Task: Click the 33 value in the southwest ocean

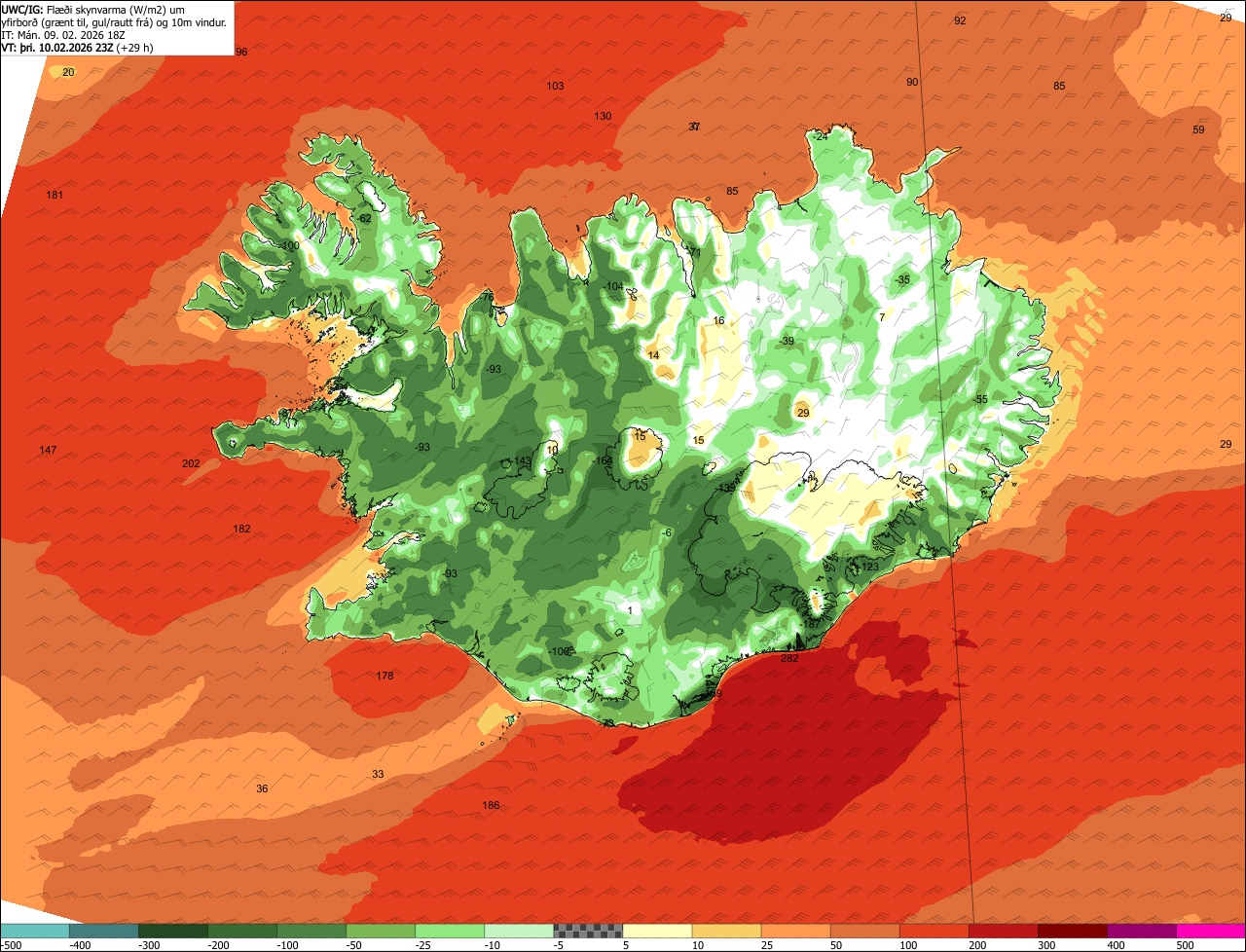Action: [x=378, y=774]
